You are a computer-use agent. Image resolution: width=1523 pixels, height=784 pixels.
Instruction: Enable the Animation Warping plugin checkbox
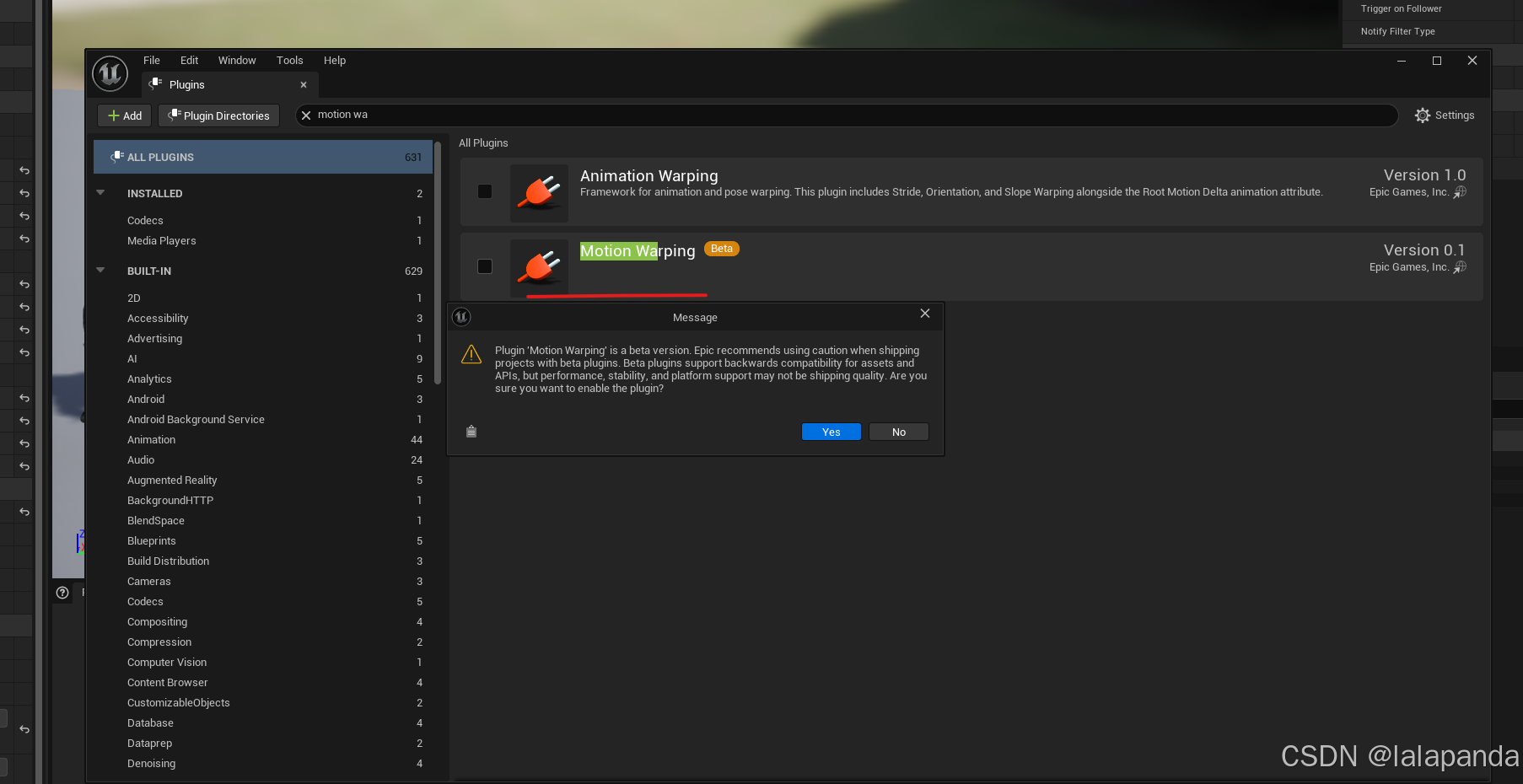pyautogui.click(x=485, y=191)
